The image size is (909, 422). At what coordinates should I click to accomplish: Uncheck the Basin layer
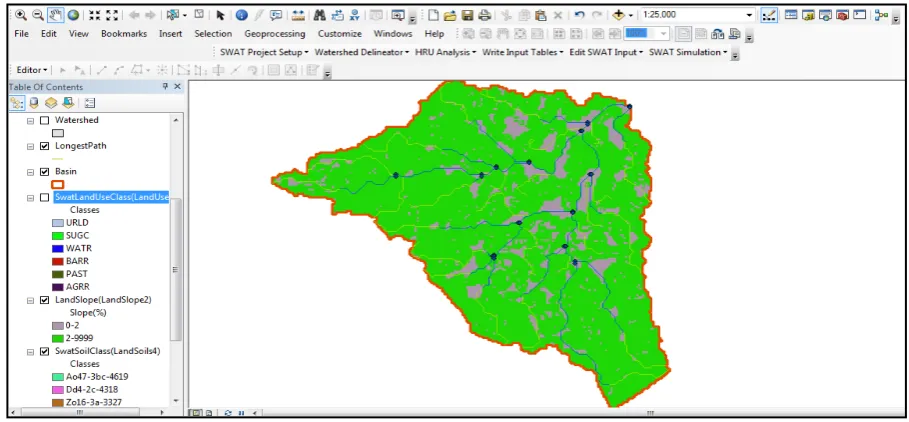(45, 172)
